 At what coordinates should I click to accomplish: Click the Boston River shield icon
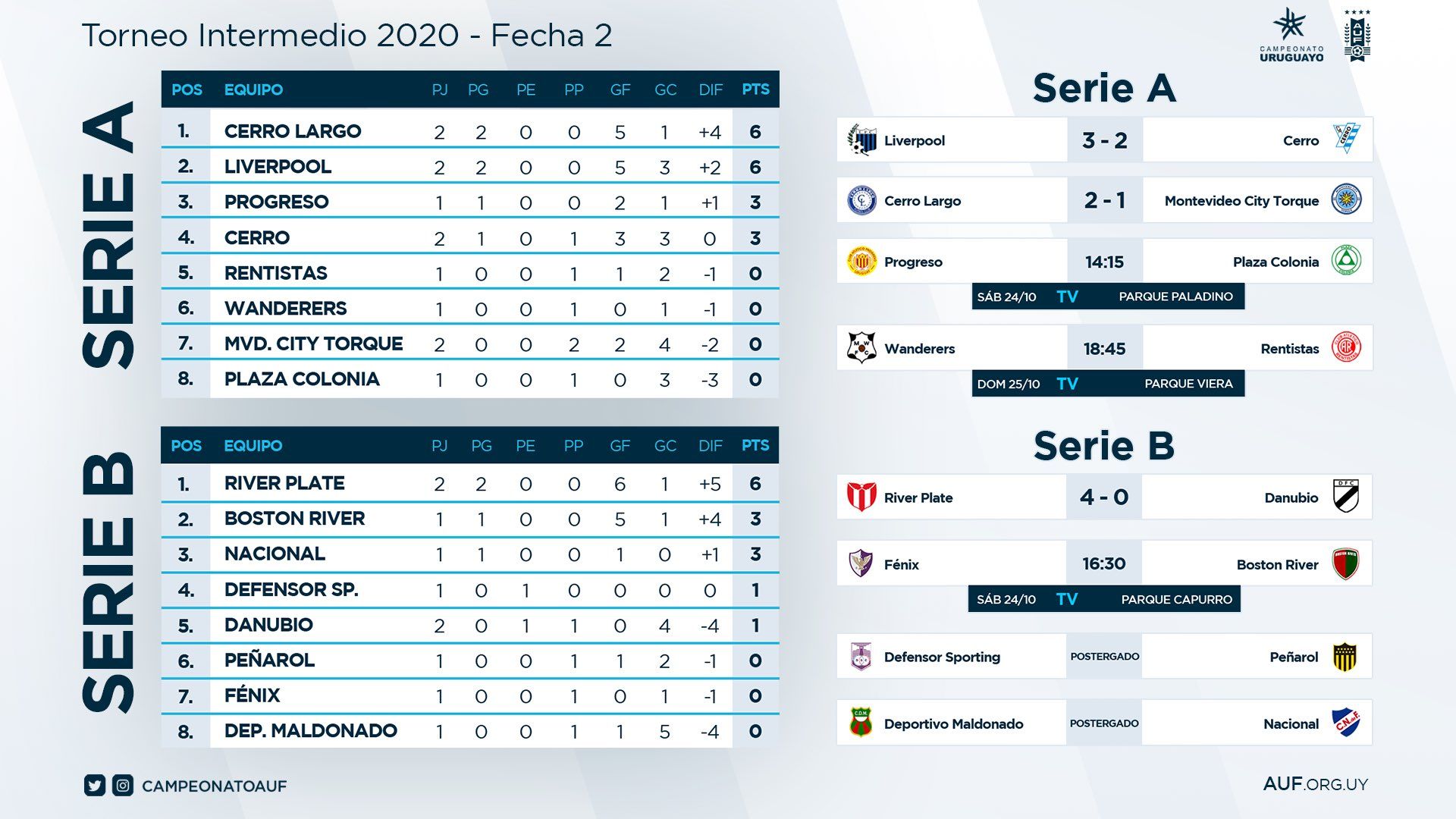[x=1345, y=563]
